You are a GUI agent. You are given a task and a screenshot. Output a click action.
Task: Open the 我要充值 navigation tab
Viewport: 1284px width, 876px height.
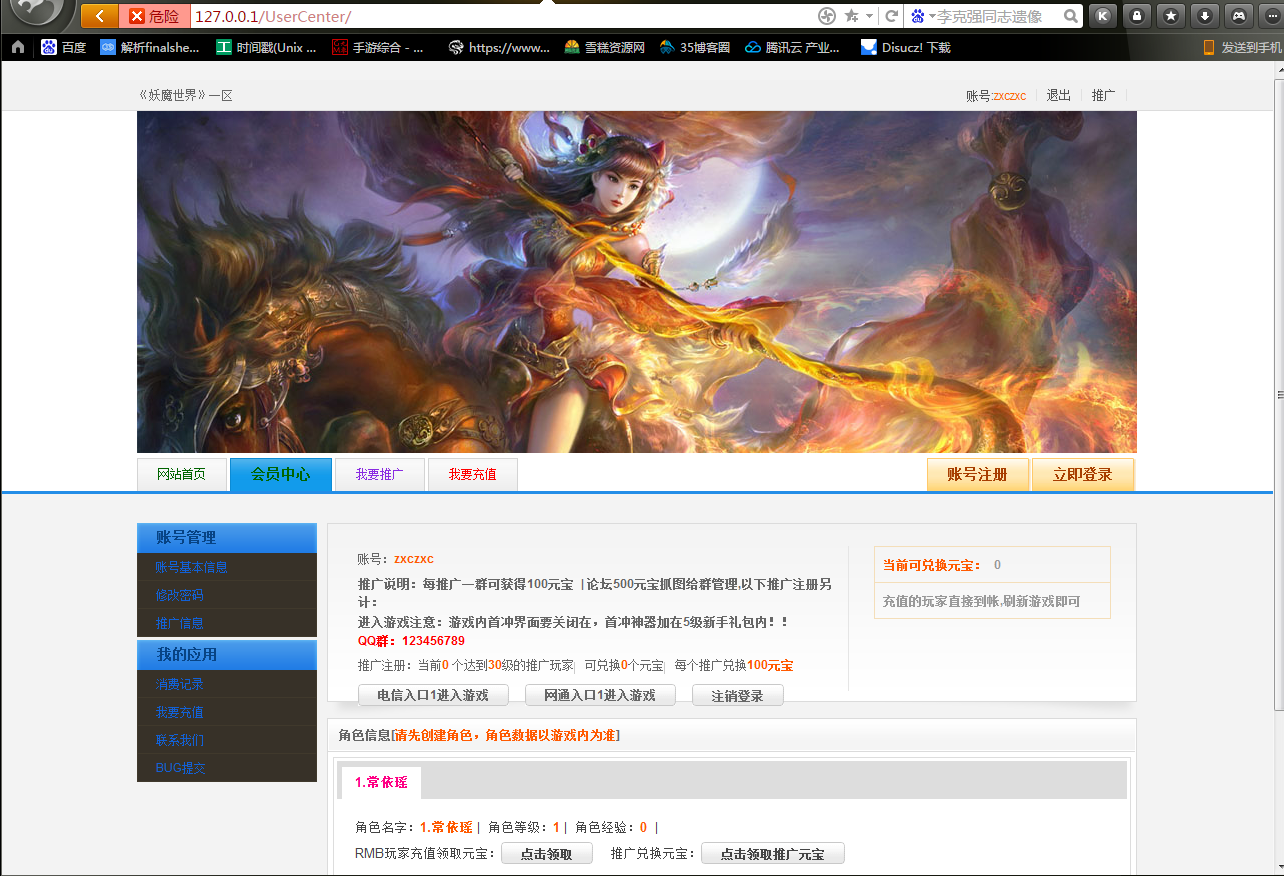[x=472, y=474]
